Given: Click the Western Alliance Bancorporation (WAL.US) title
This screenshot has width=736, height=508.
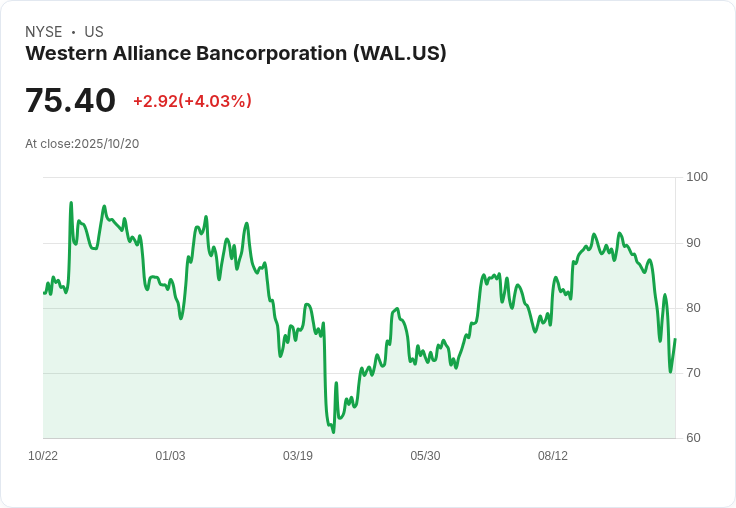Looking at the screenshot, I should [236, 53].
